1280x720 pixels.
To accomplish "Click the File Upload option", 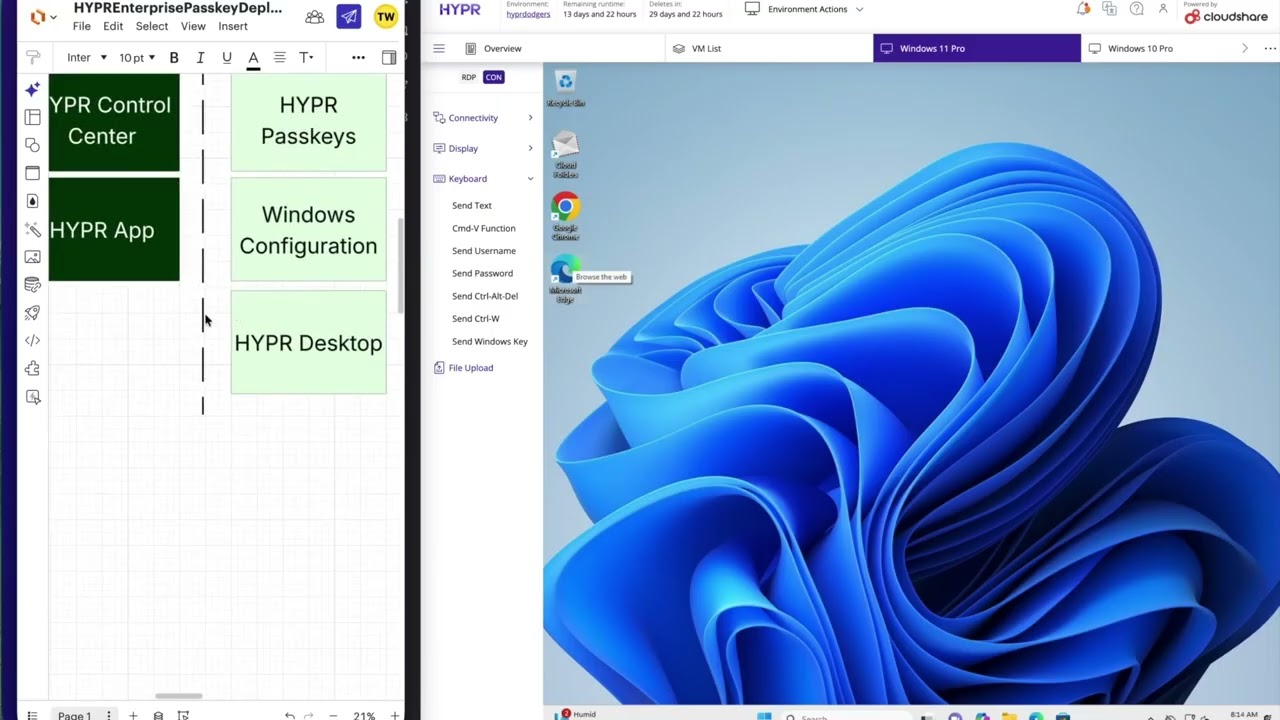I will pos(464,368).
